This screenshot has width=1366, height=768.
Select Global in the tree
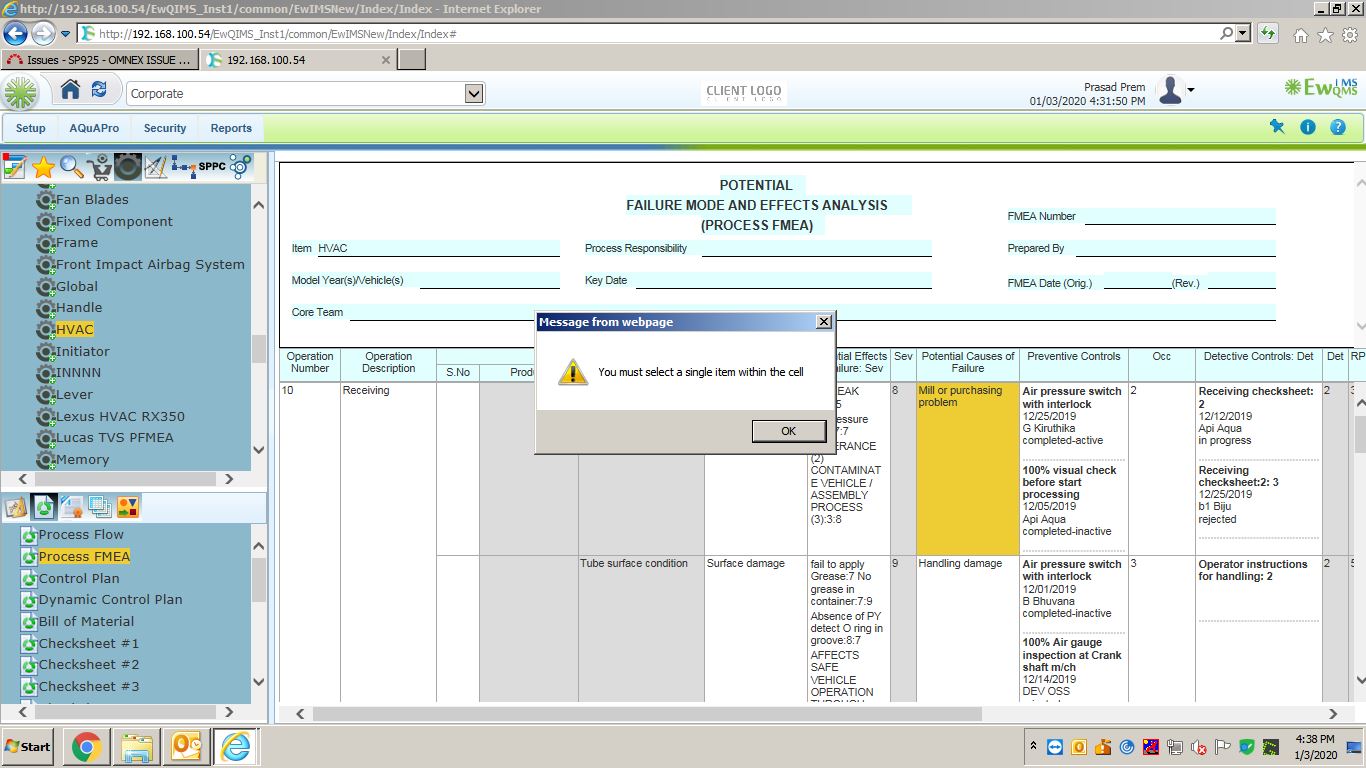click(x=77, y=286)
